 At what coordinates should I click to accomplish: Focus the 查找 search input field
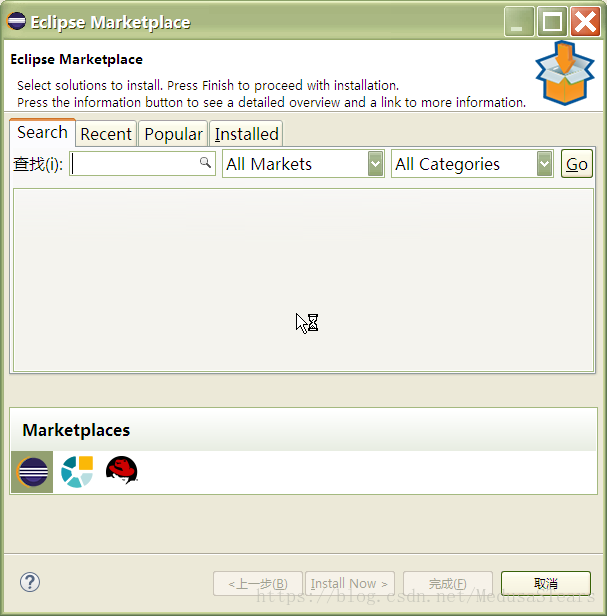tap(143, 163)
